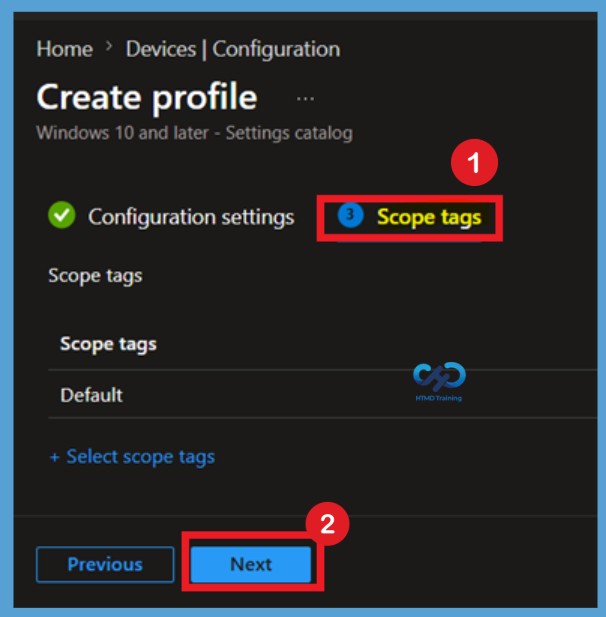Open Devices | Configuration breadcrumb
606x617 pixels.
pos(233,50)
